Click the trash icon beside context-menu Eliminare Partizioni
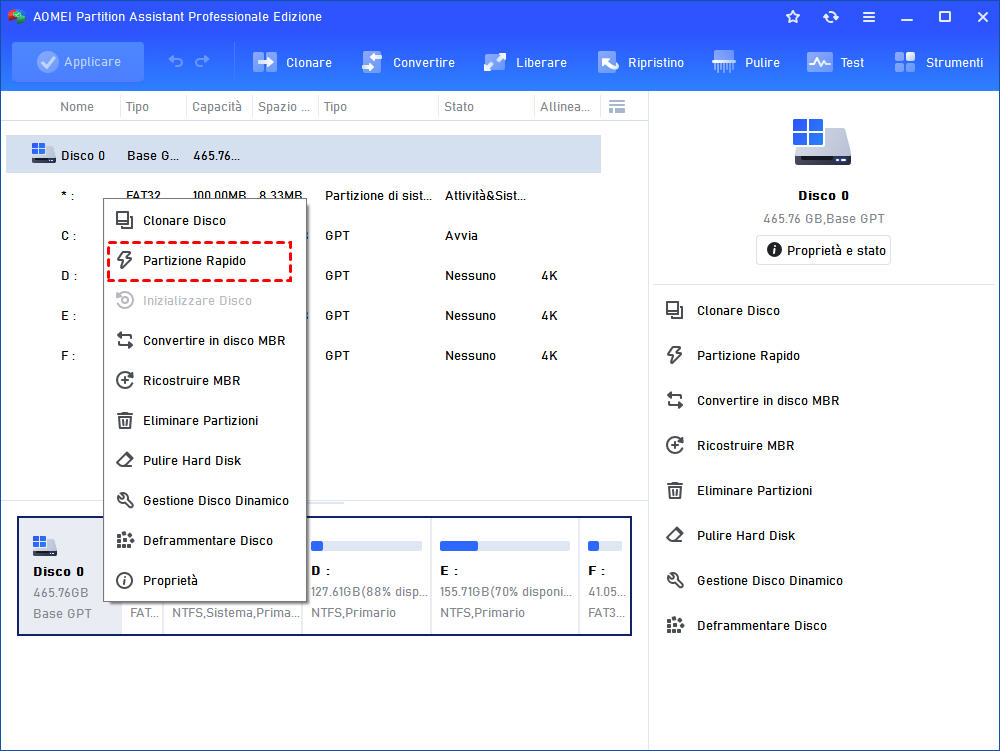The width and height of the screenshot is (1000, 751). 125,420
